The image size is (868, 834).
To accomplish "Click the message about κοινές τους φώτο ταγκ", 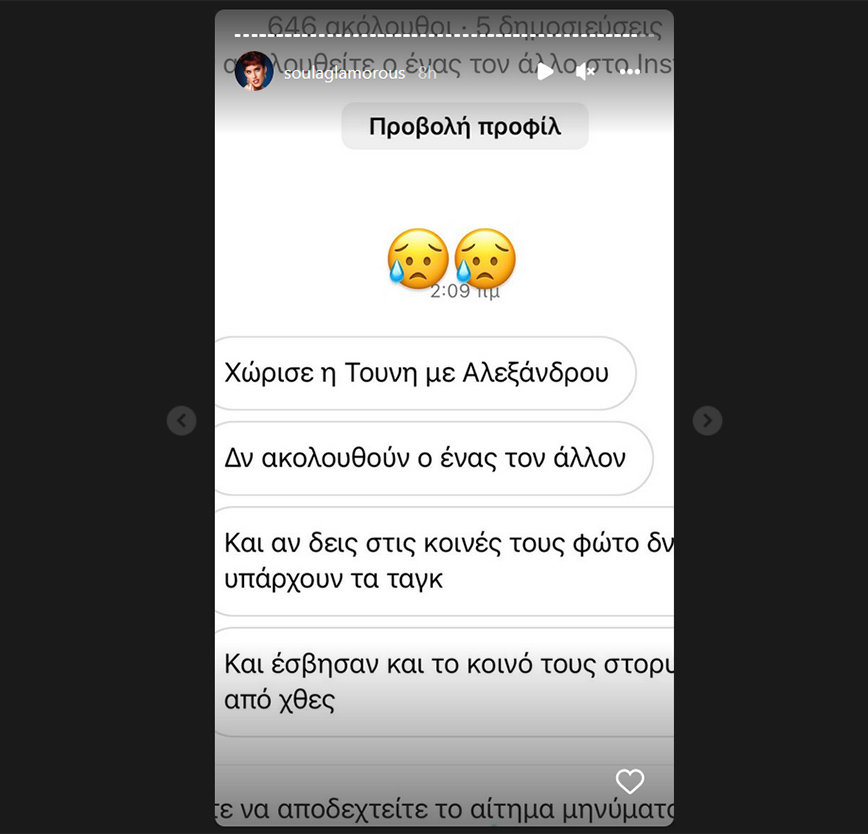I will point(445,561).
